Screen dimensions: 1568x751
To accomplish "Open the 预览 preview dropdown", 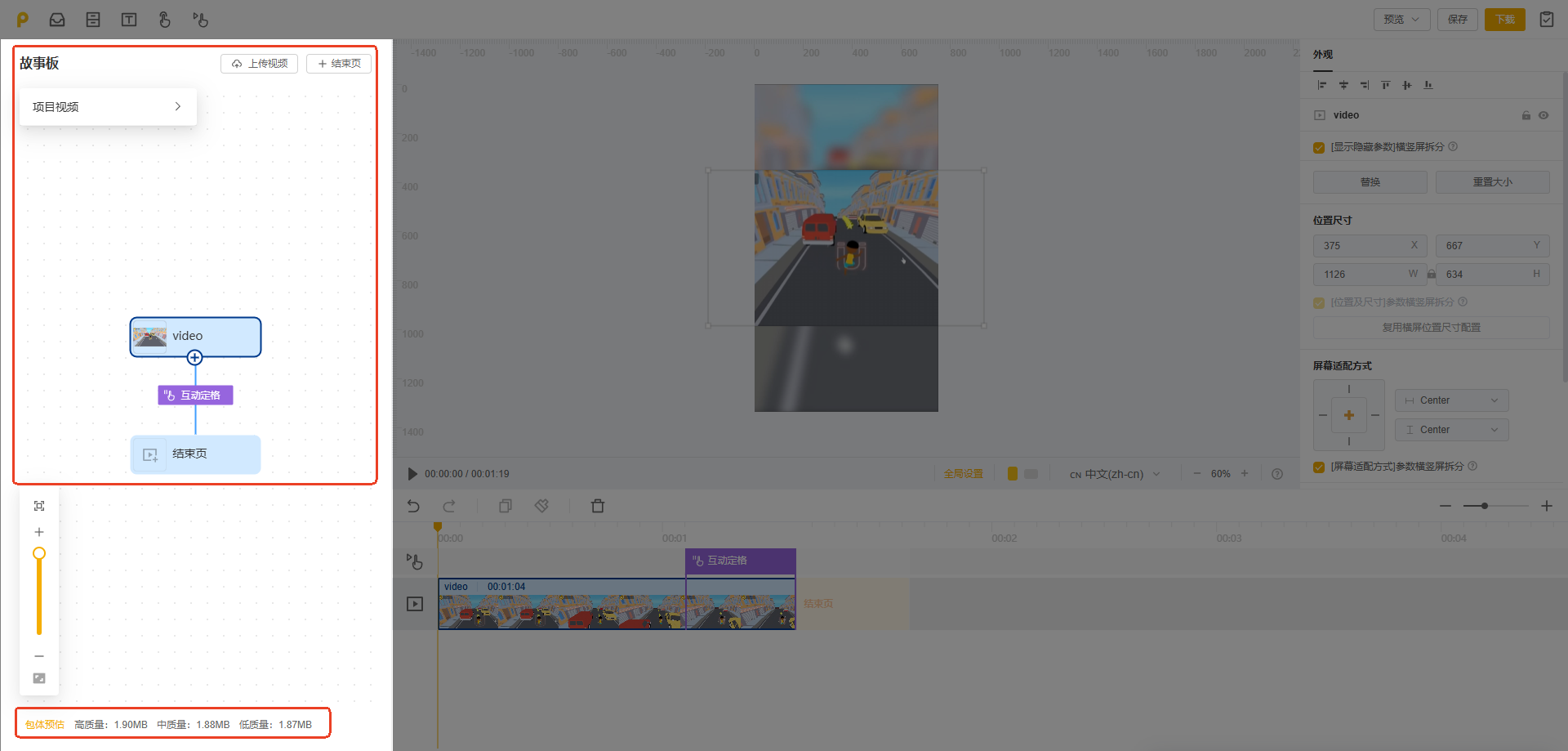I will (x=1401, y=19).
